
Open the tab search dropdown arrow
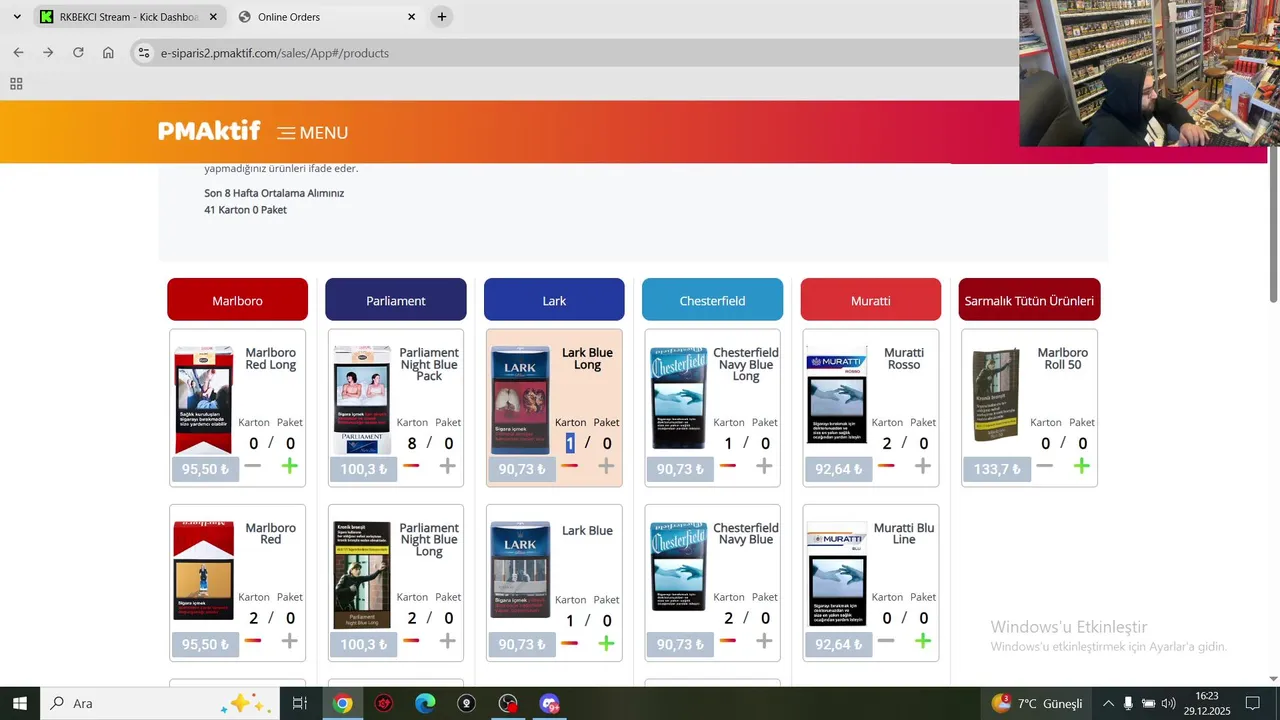click(x=17, y=17)
